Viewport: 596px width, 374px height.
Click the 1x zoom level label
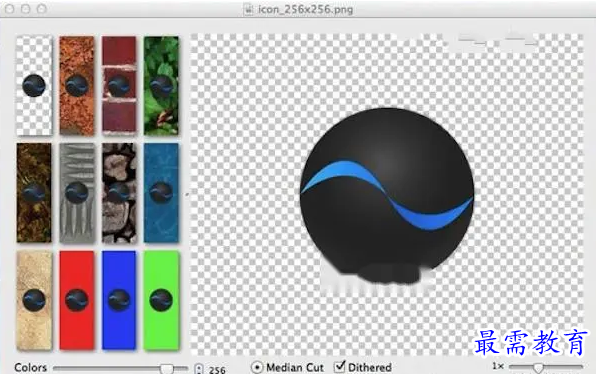[498, 366]
